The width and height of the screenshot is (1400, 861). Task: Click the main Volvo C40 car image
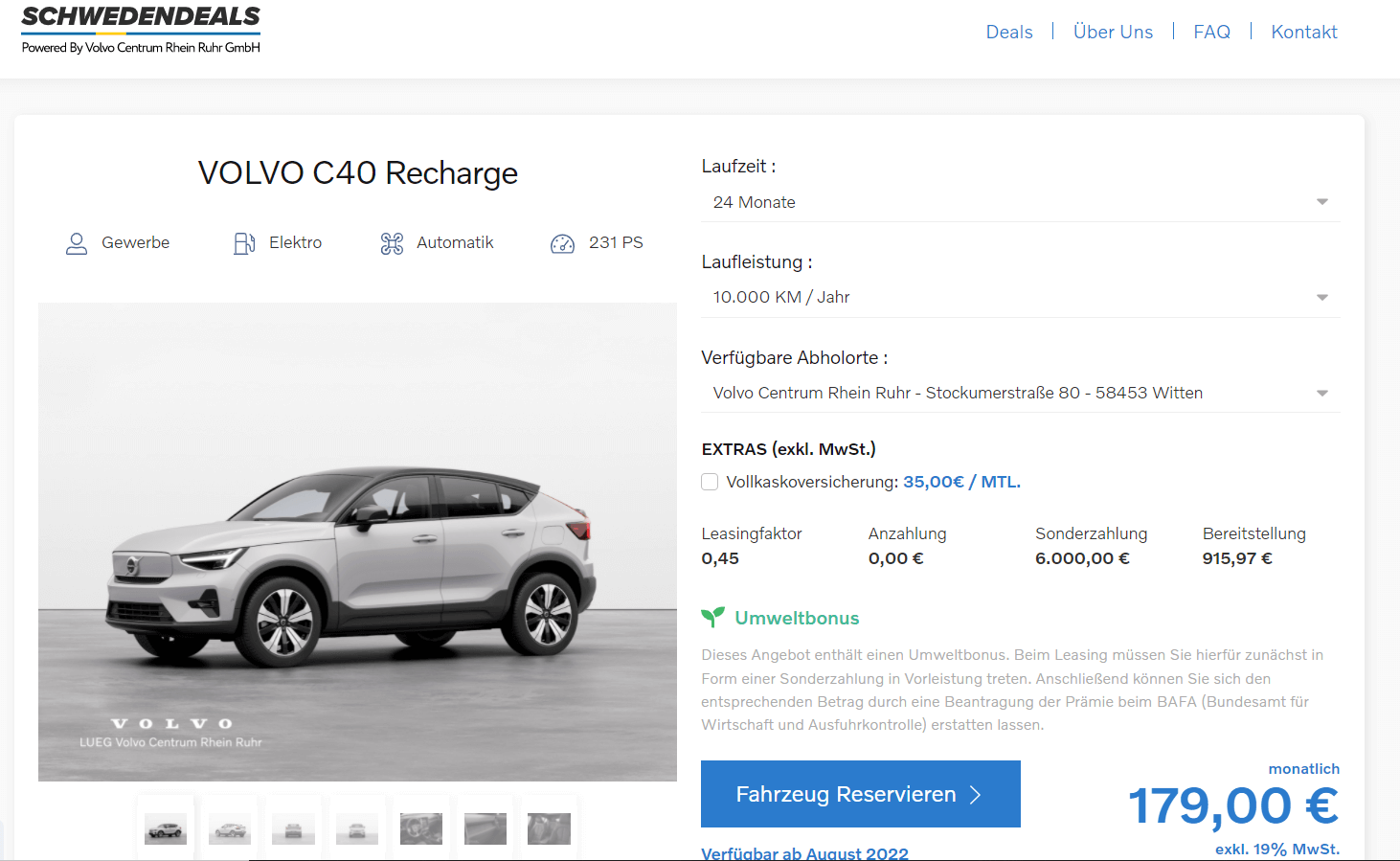[x=357, y=542]
